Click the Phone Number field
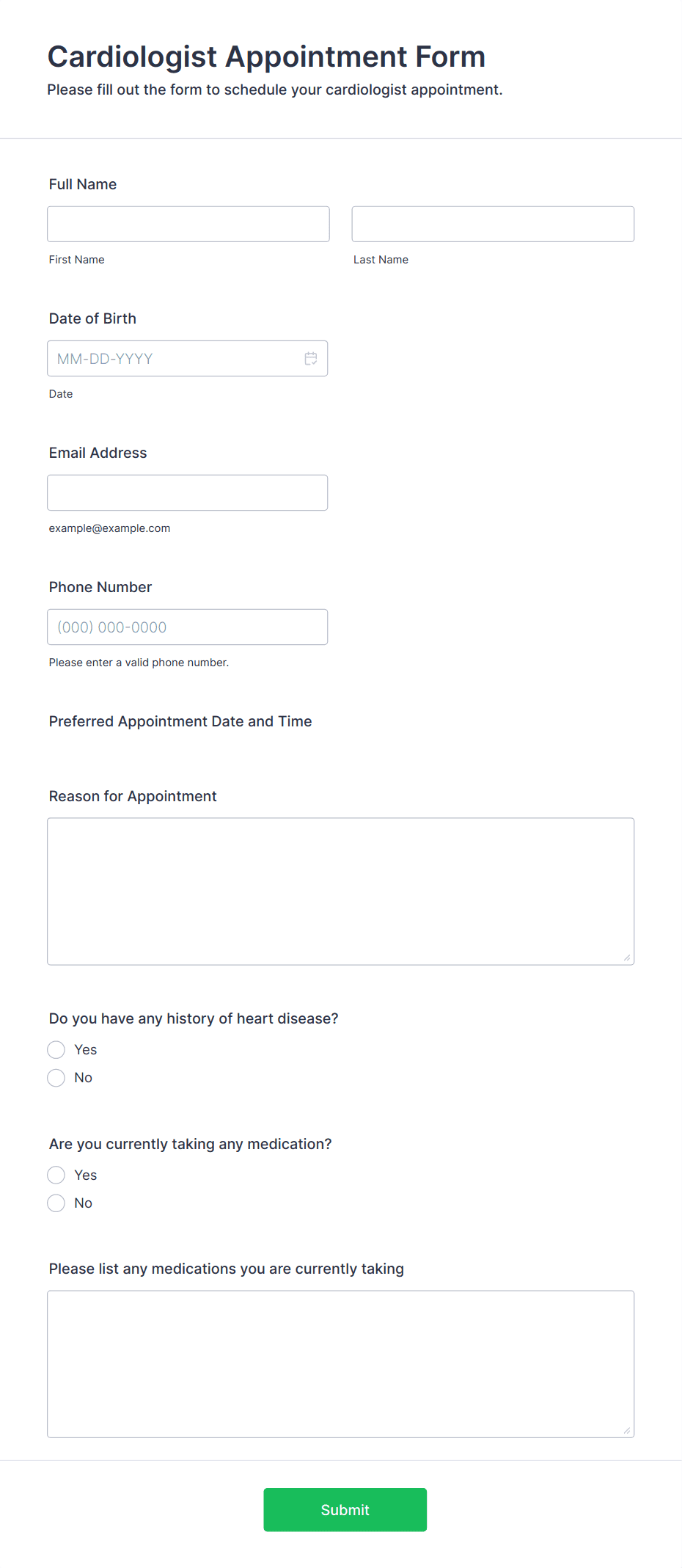This screenshot has height=1568, width=682. tap(188, 627)
